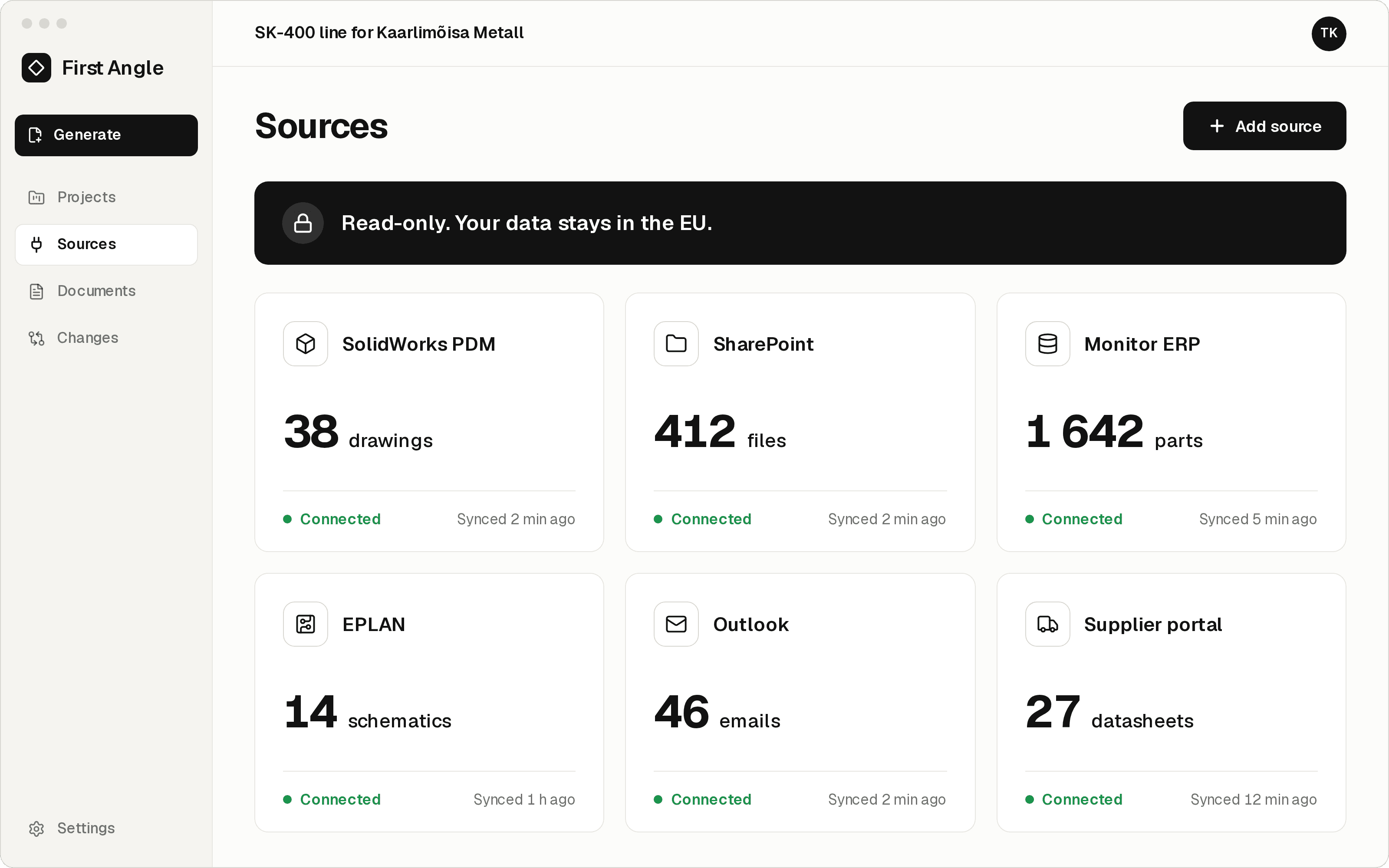
Task: Select Sources in the sidebar
Action: coord(106,244)
